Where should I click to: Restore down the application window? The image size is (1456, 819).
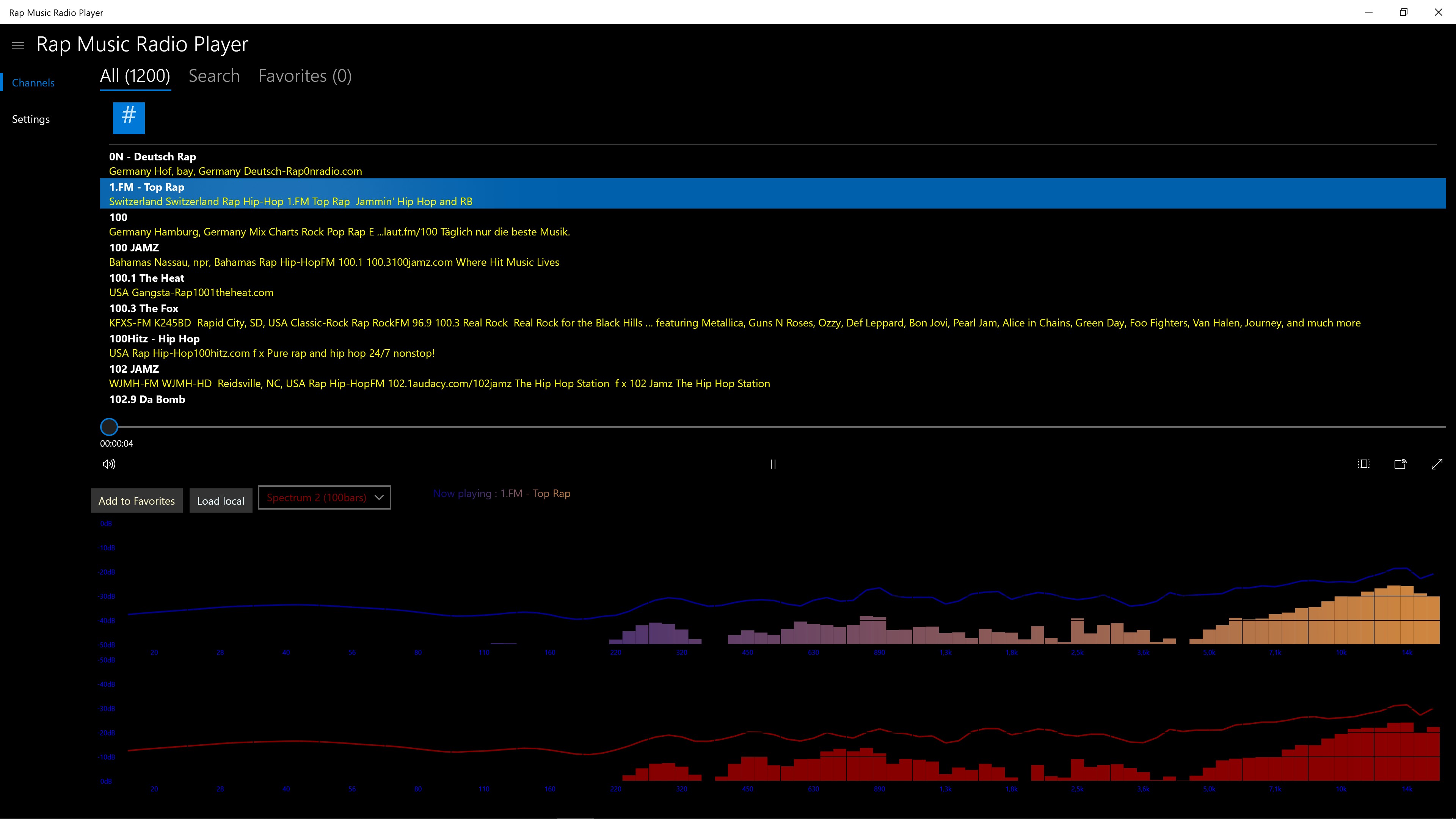click(x=1403, y=13)
